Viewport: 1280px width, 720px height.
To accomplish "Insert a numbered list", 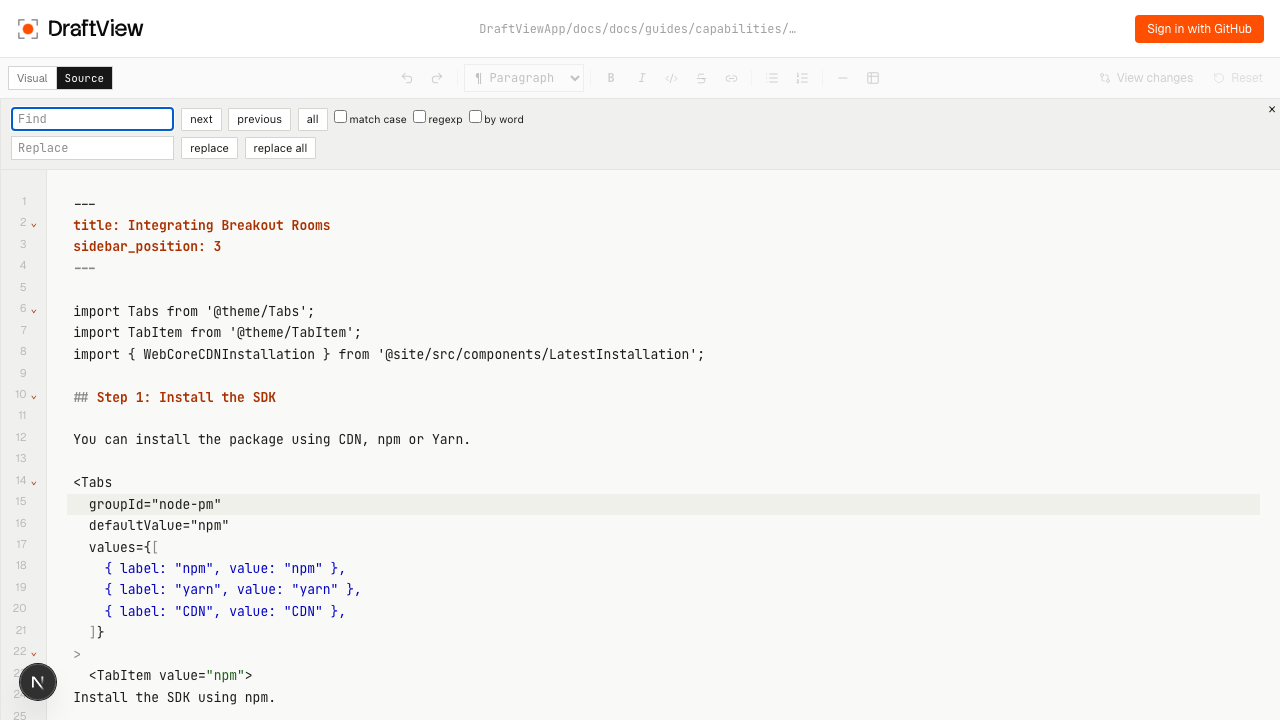I will 802,78.
